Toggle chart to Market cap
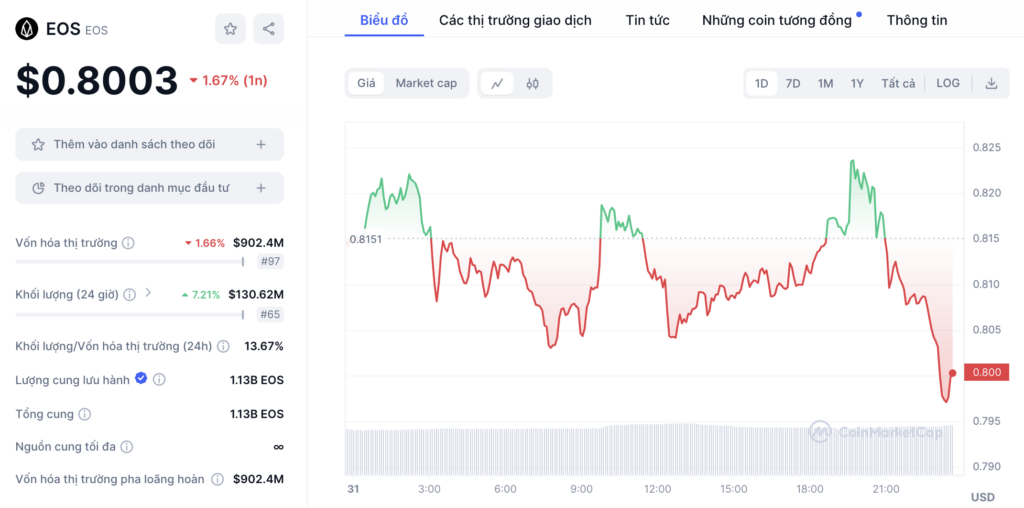The height and width of the screenshot is (508, 1024). [x=426, y=84]
